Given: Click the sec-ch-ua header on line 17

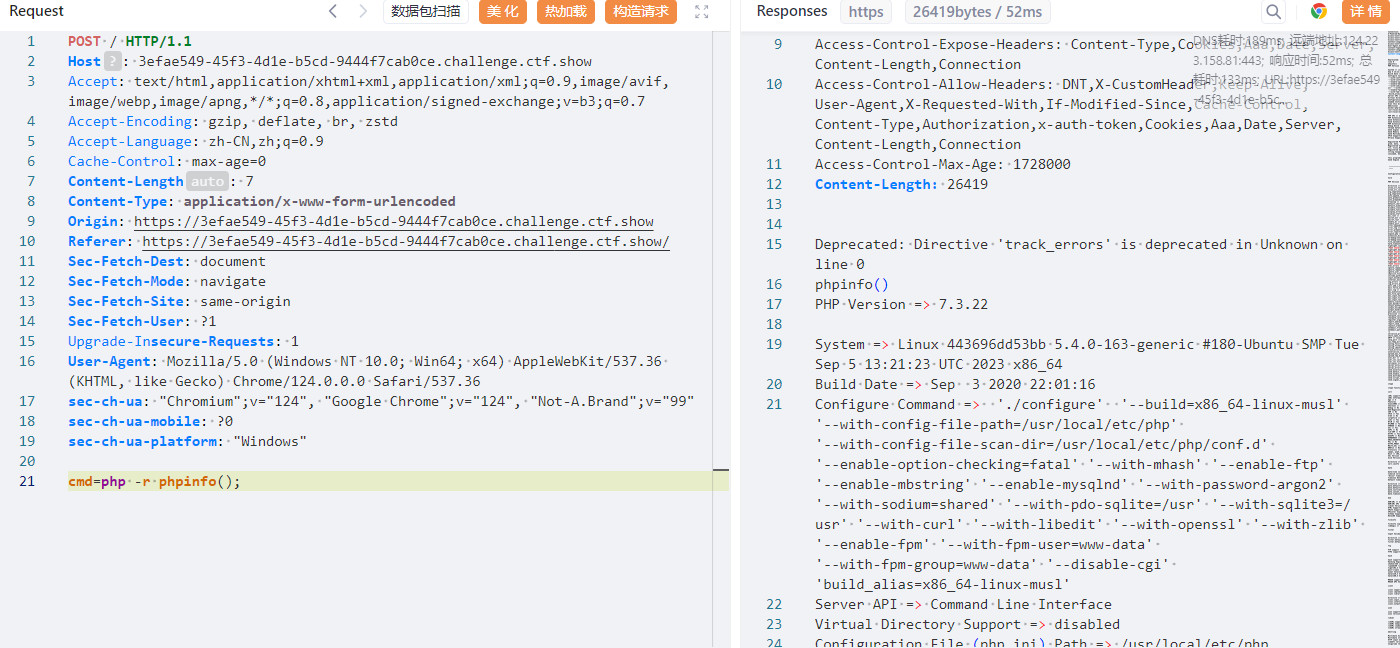Looking at the screenshot, I should 381,401.
